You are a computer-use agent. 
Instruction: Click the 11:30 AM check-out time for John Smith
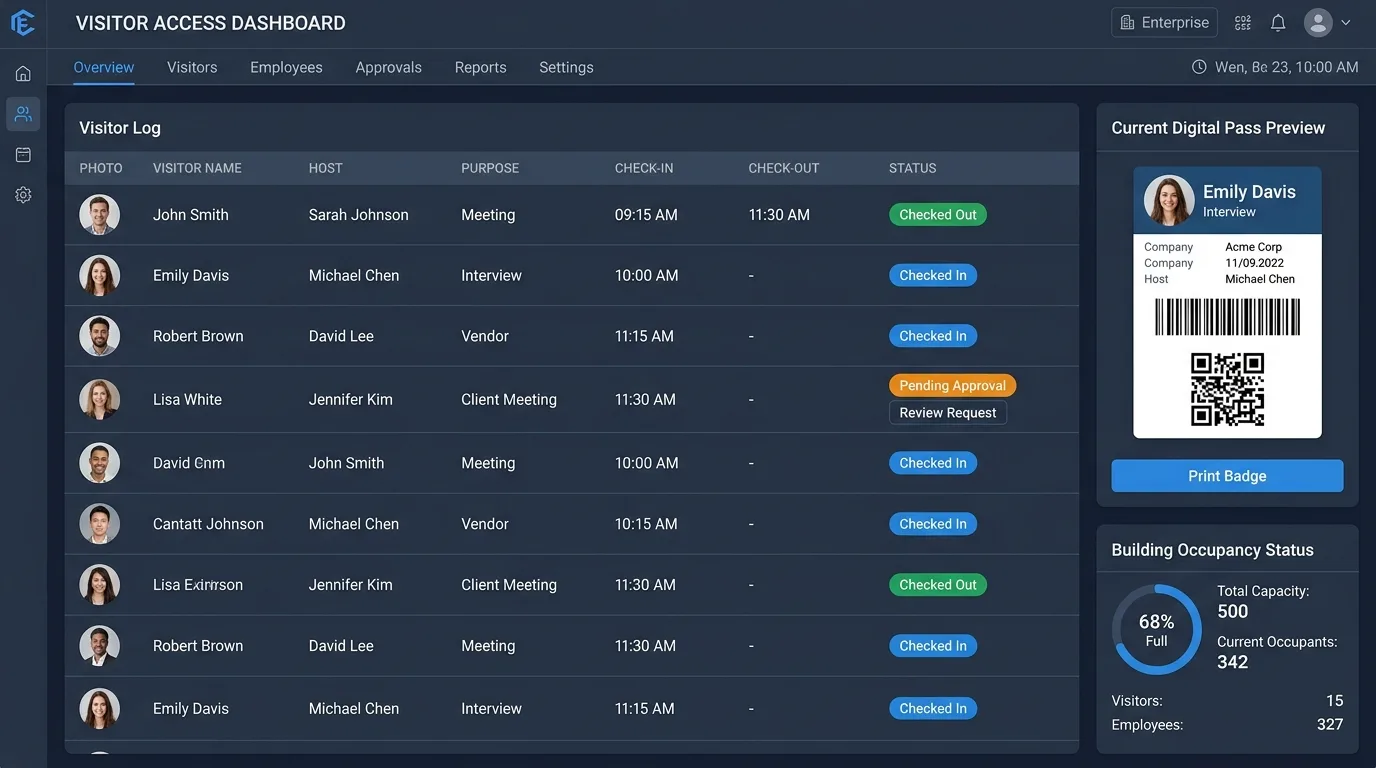pos(779,215)
